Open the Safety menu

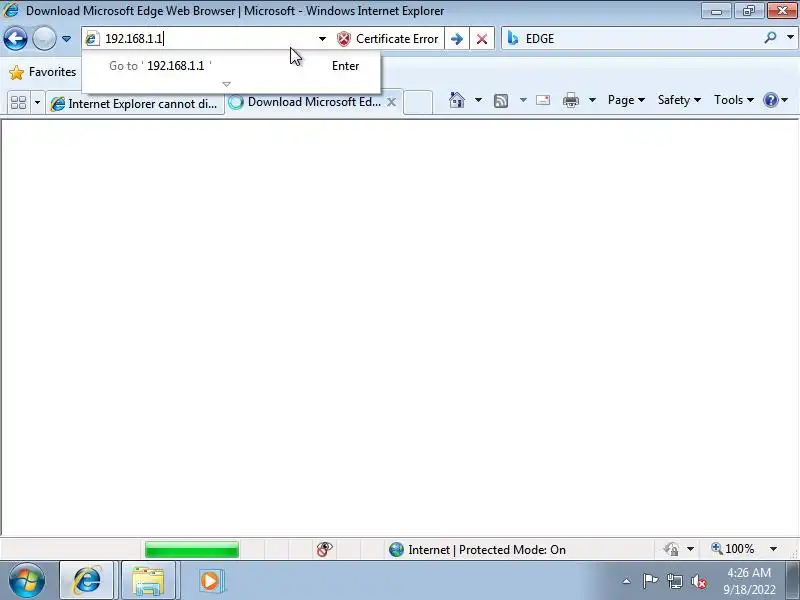click(x=679, y=100)
